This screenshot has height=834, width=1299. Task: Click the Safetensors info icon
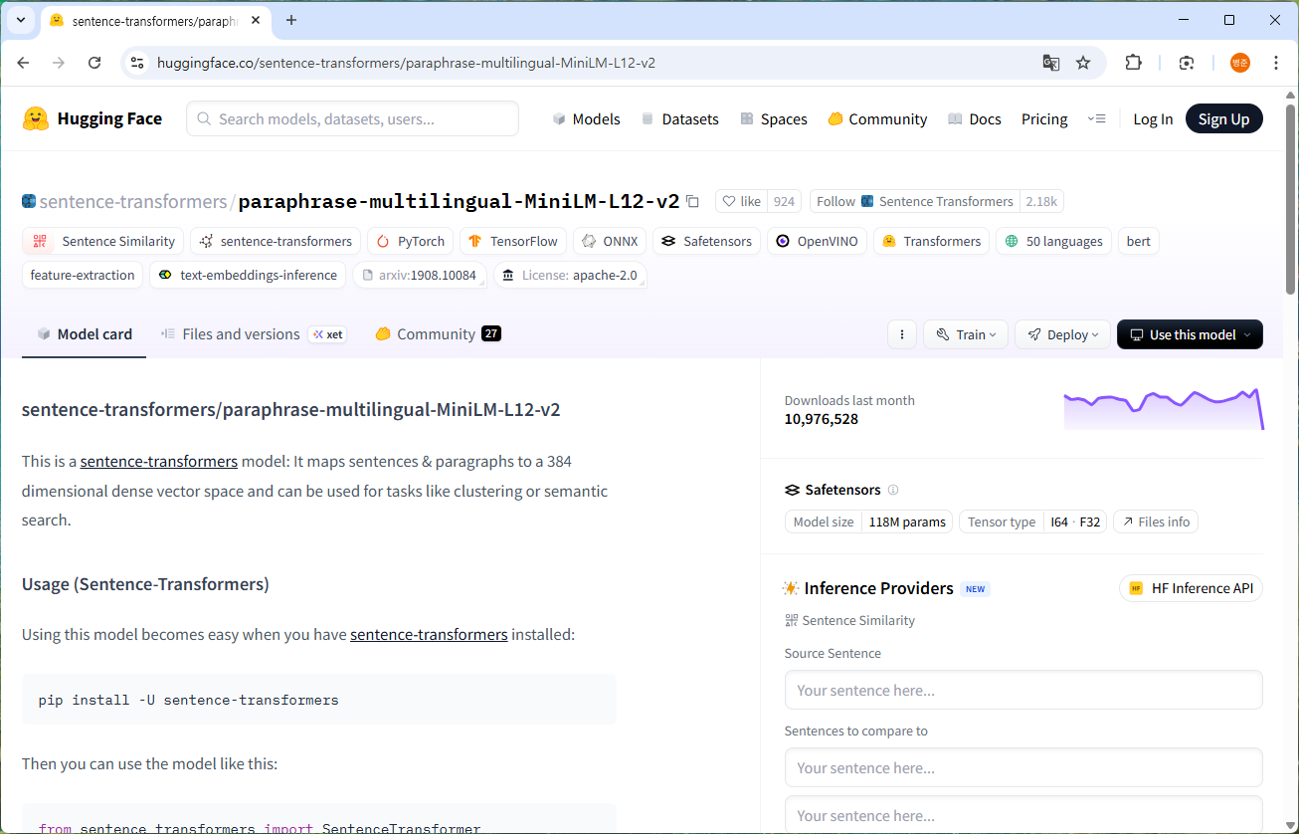pos(893,490)
